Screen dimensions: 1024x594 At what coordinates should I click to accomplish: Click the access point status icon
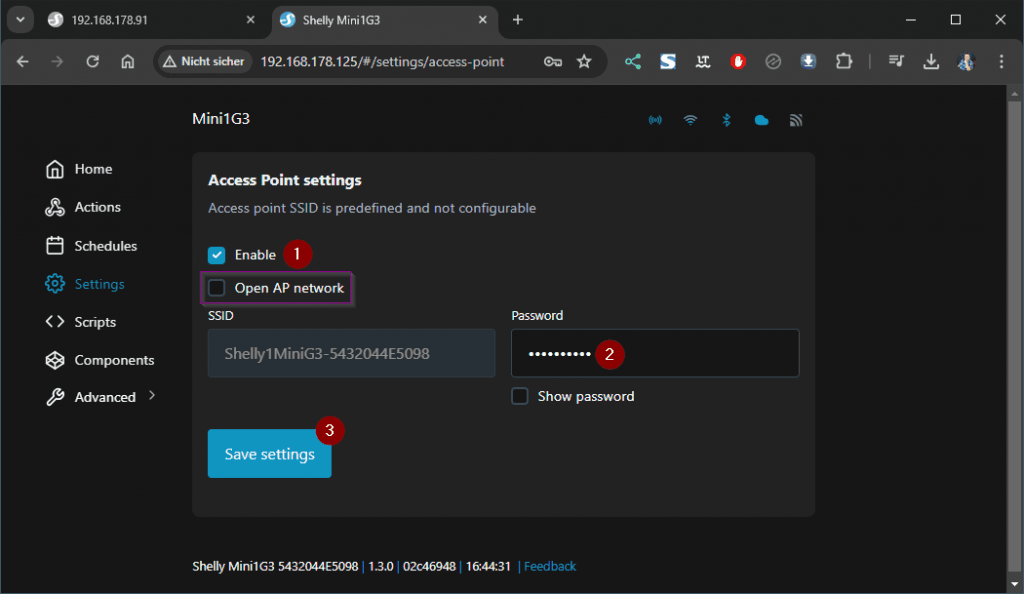click(655, 120)
